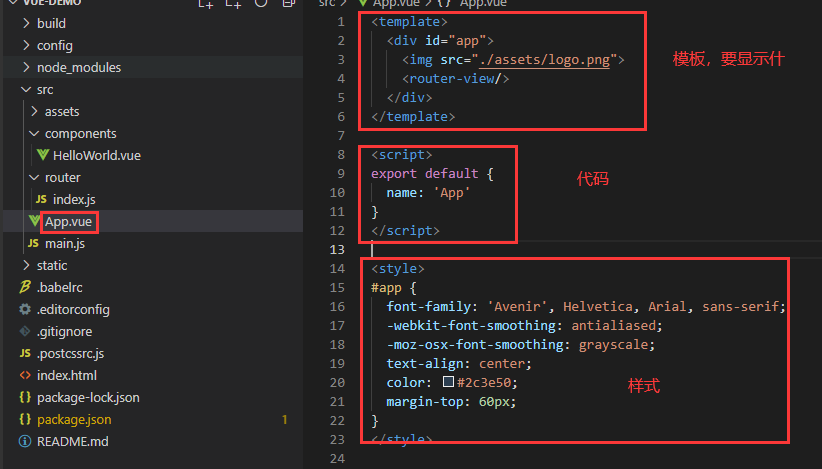Image resolution: width=822 pixels, height=469 pixels.
Task: Click the '#app {' selector line
Action: 394,288
